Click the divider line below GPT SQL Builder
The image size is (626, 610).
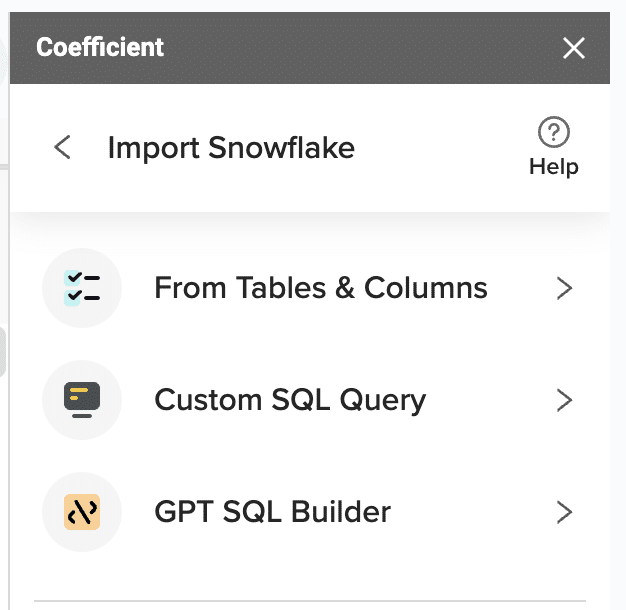coord(320,601)
